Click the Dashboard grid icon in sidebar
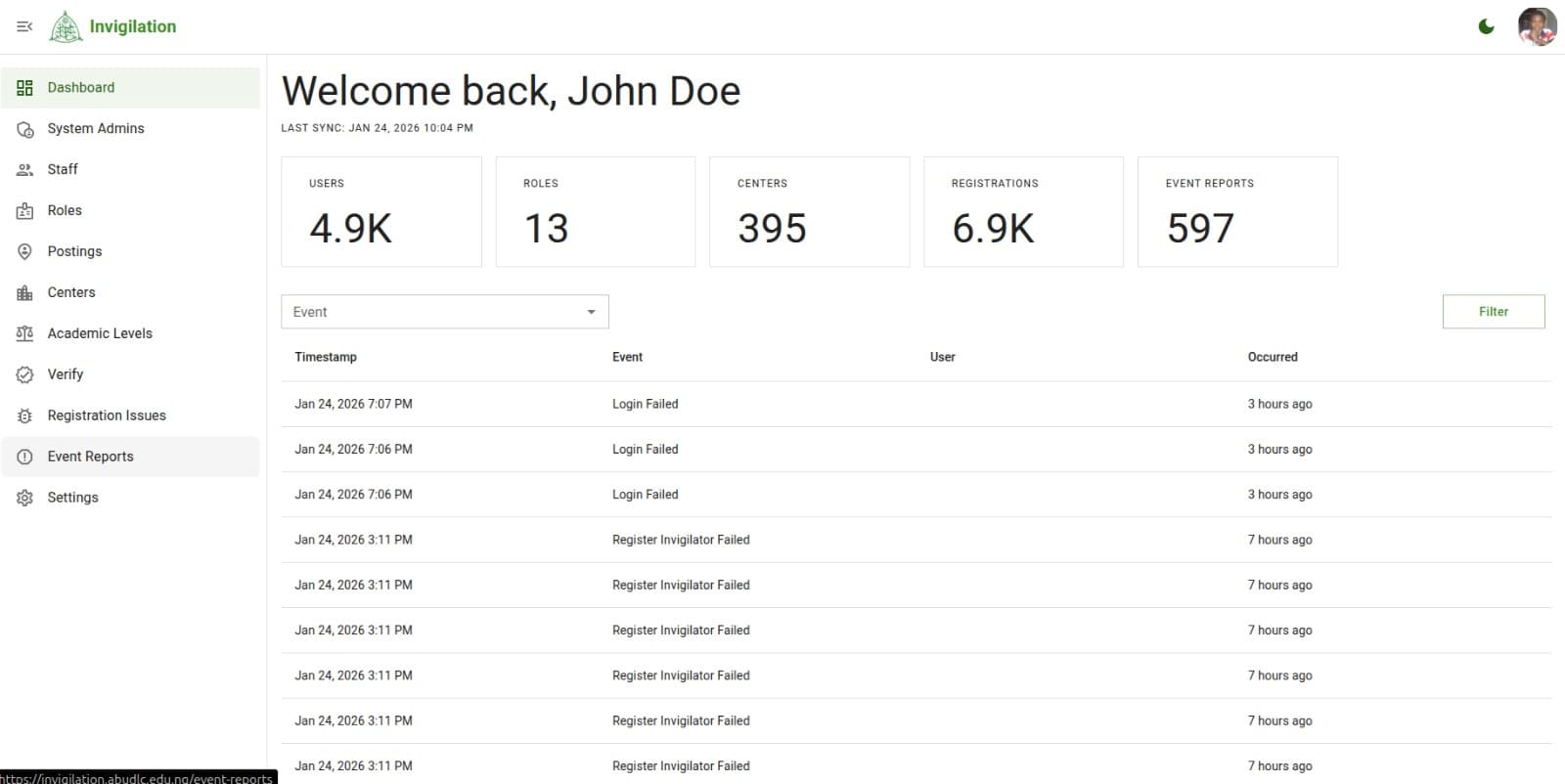This screenshot has height=784, width=1565. click(x=25, y=88)
